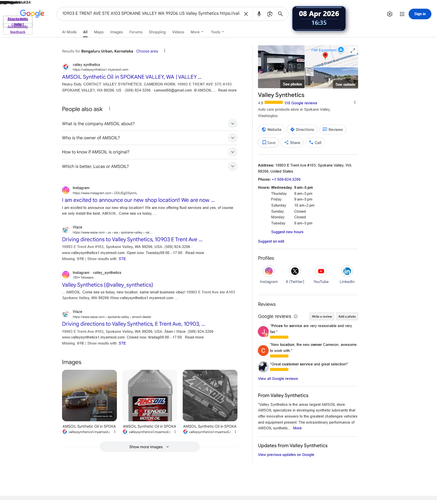Click Suggest an edit link
Viewport: 440px width, 500px height.
tap(271, 241)
